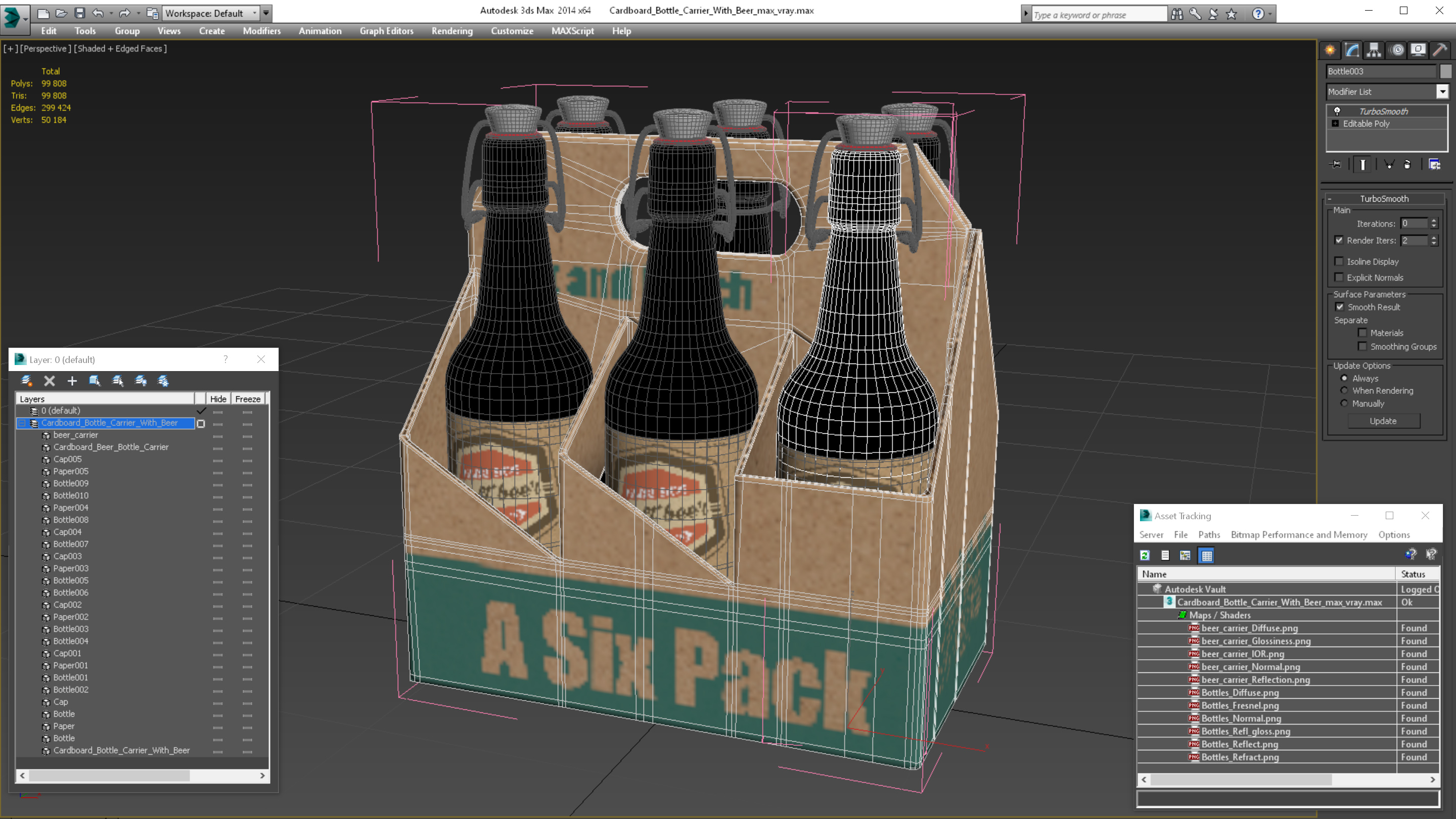Open the Redo history dropdown arrow
The image size is (1456, 819).
click(x=138, y=13)
